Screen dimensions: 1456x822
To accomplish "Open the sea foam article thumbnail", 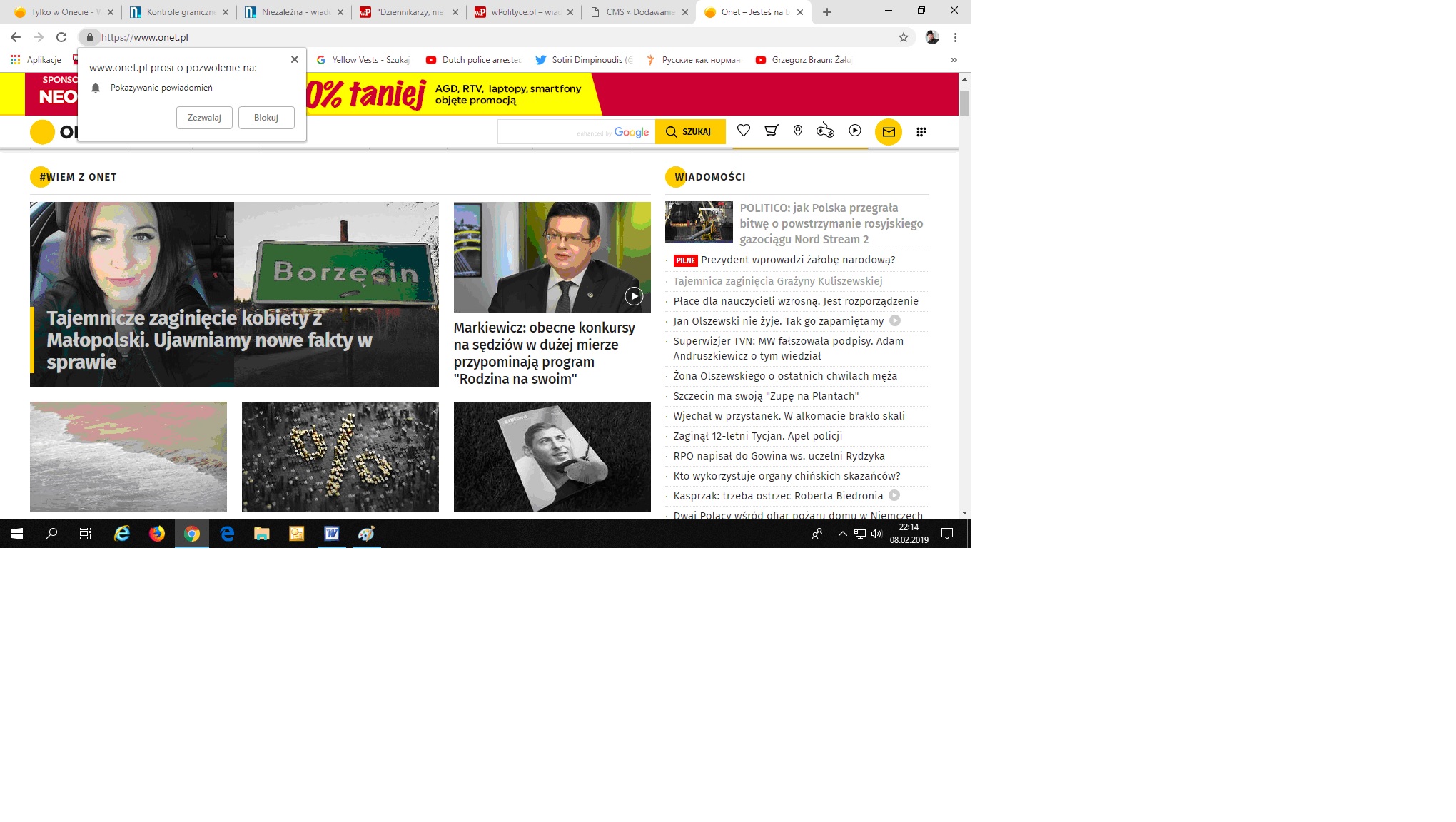I will pyautogui.click(x=128, y=457).
